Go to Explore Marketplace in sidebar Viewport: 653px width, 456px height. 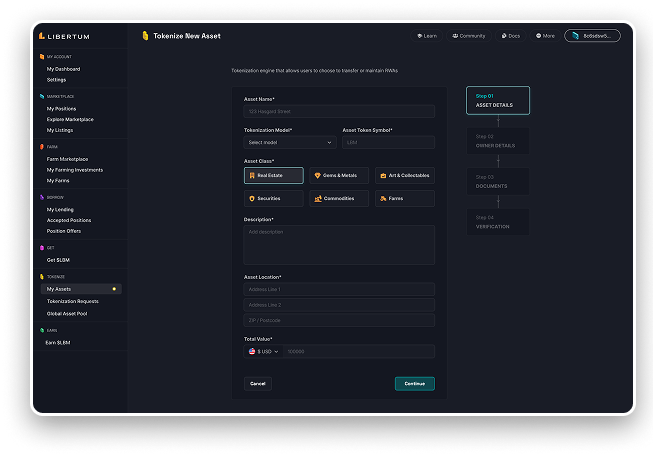tap(70, 119)
